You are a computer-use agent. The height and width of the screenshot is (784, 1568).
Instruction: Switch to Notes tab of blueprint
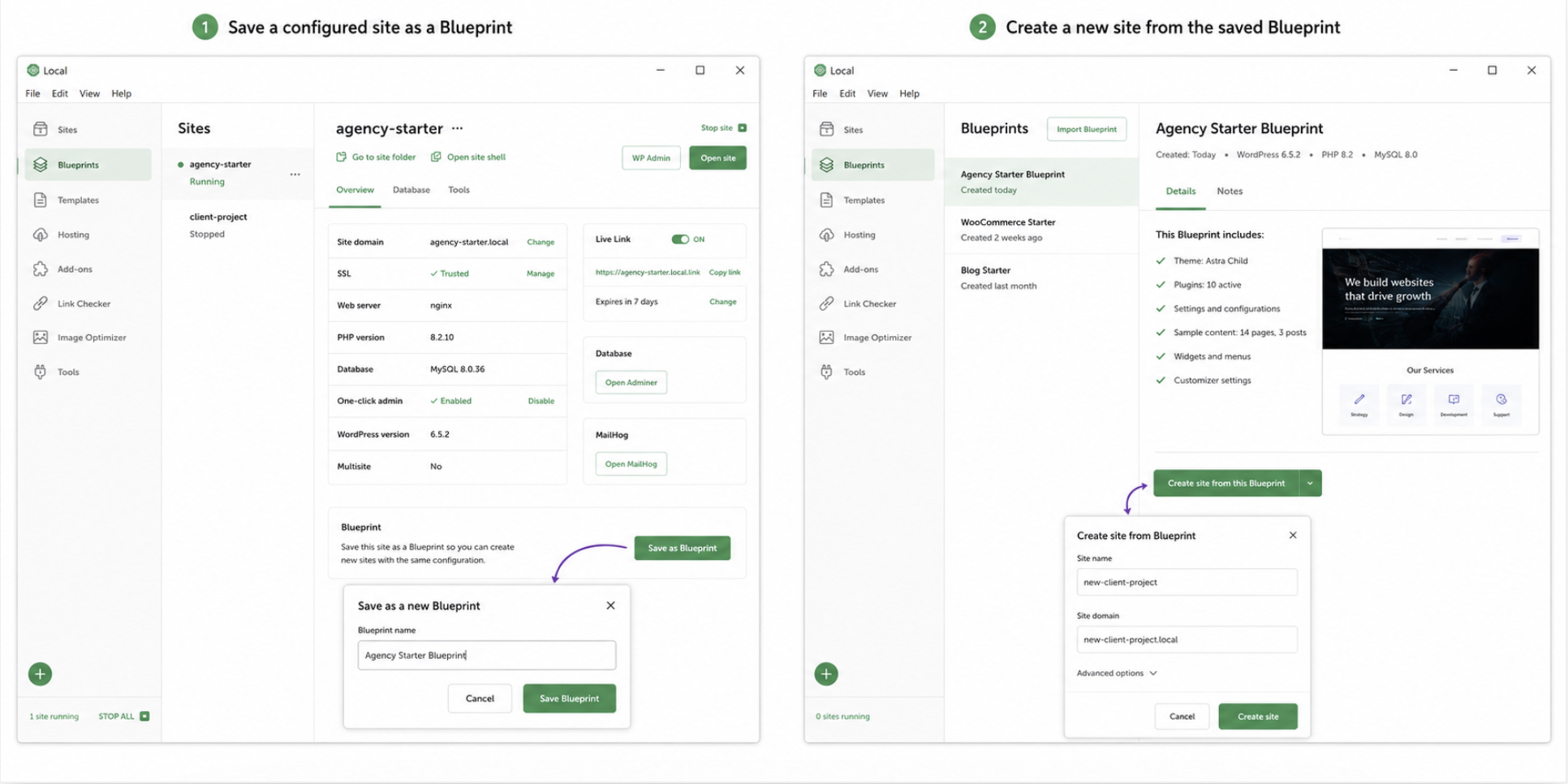click(1230, 192)
